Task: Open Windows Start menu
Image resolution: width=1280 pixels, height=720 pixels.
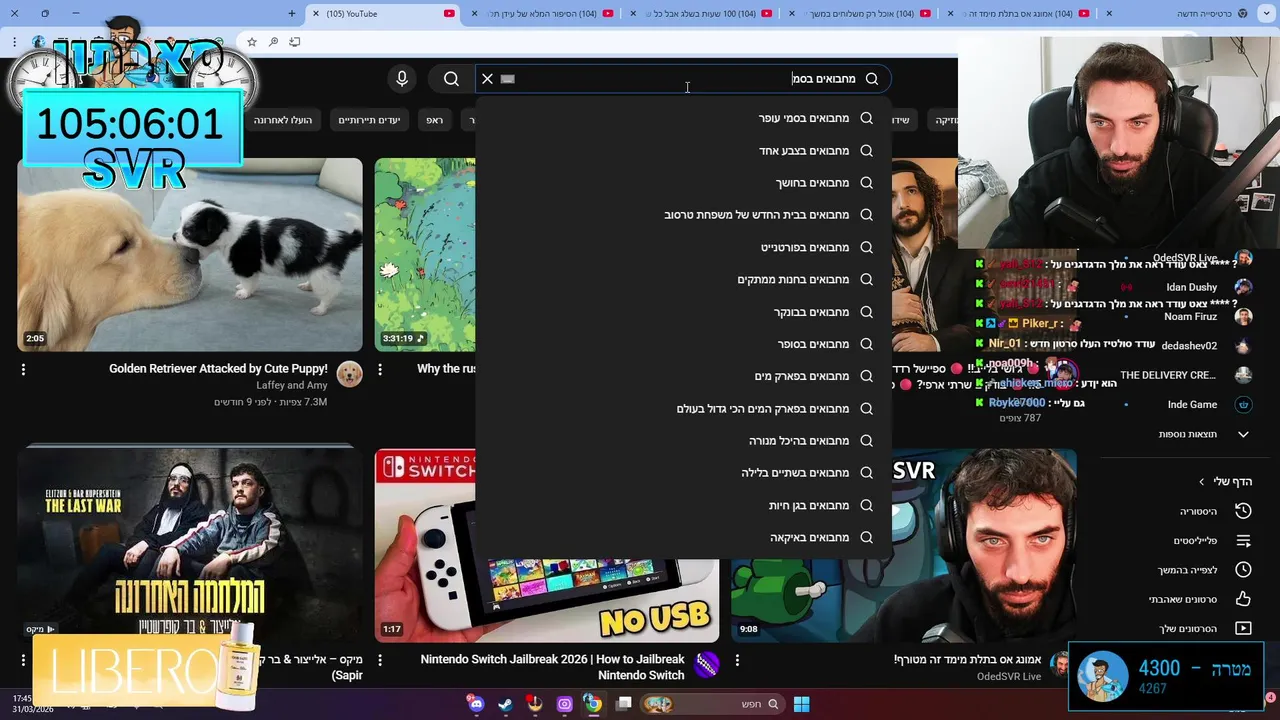Action: tap(801, 704)
